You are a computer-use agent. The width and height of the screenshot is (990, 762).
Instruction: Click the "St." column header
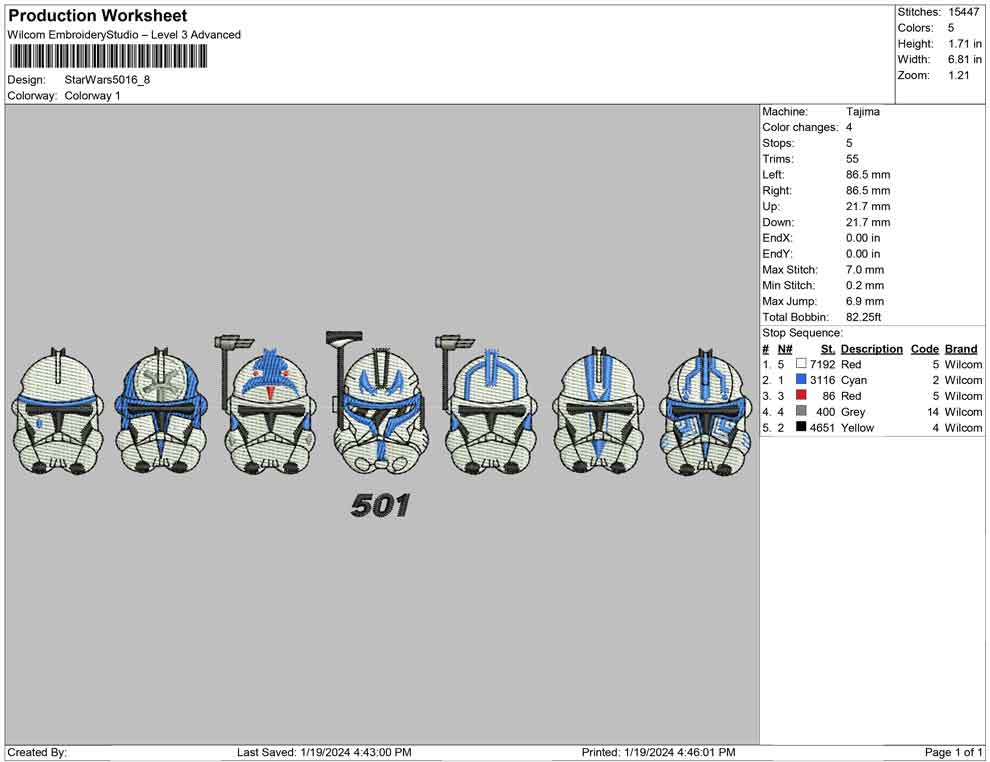click(828, 349)
